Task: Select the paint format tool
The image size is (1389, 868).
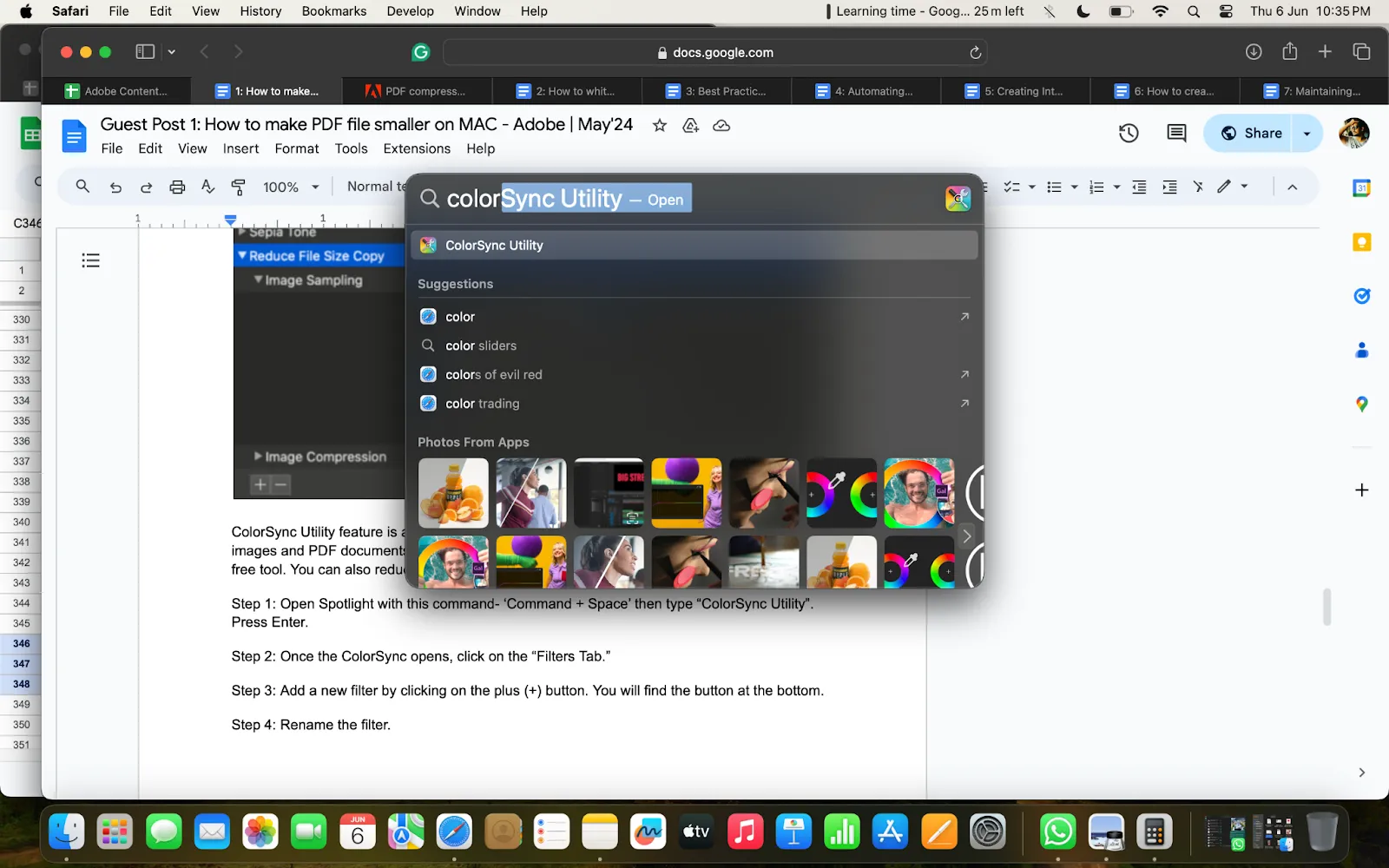Action: pyautogui.click(x=238, y=187)
